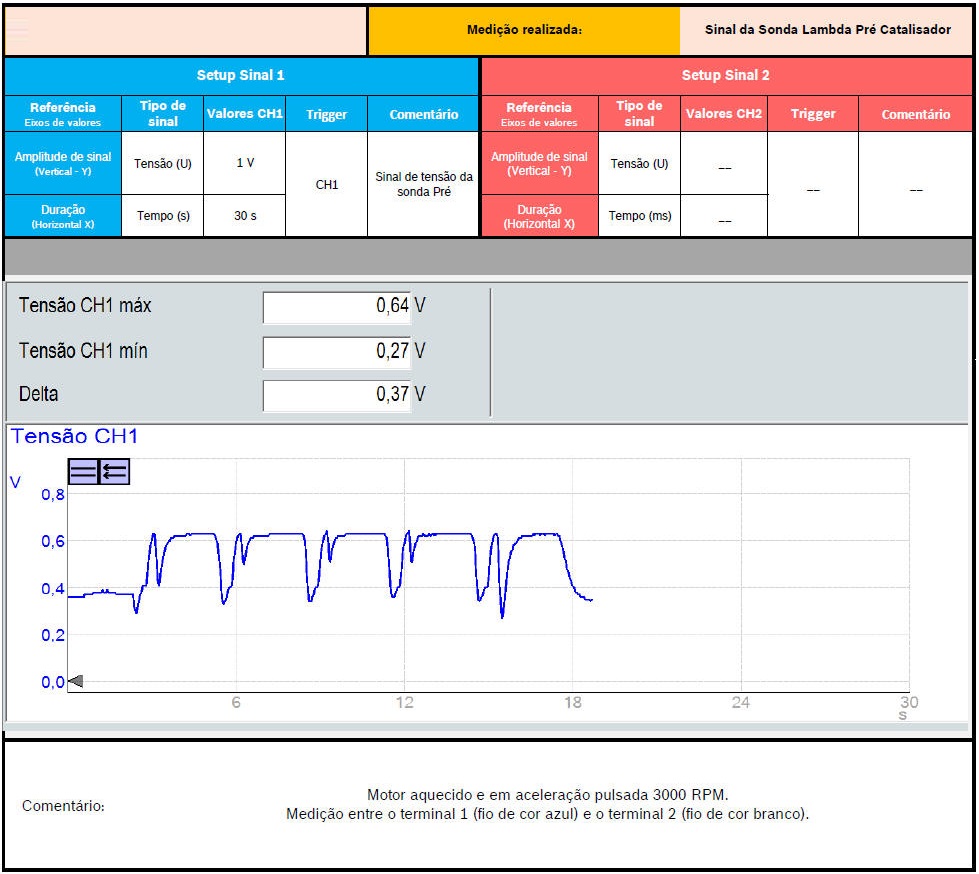Click the Tensão CH1 chart title
The height and width of the screenshot is (874, 979).
(x=75, y=437)
